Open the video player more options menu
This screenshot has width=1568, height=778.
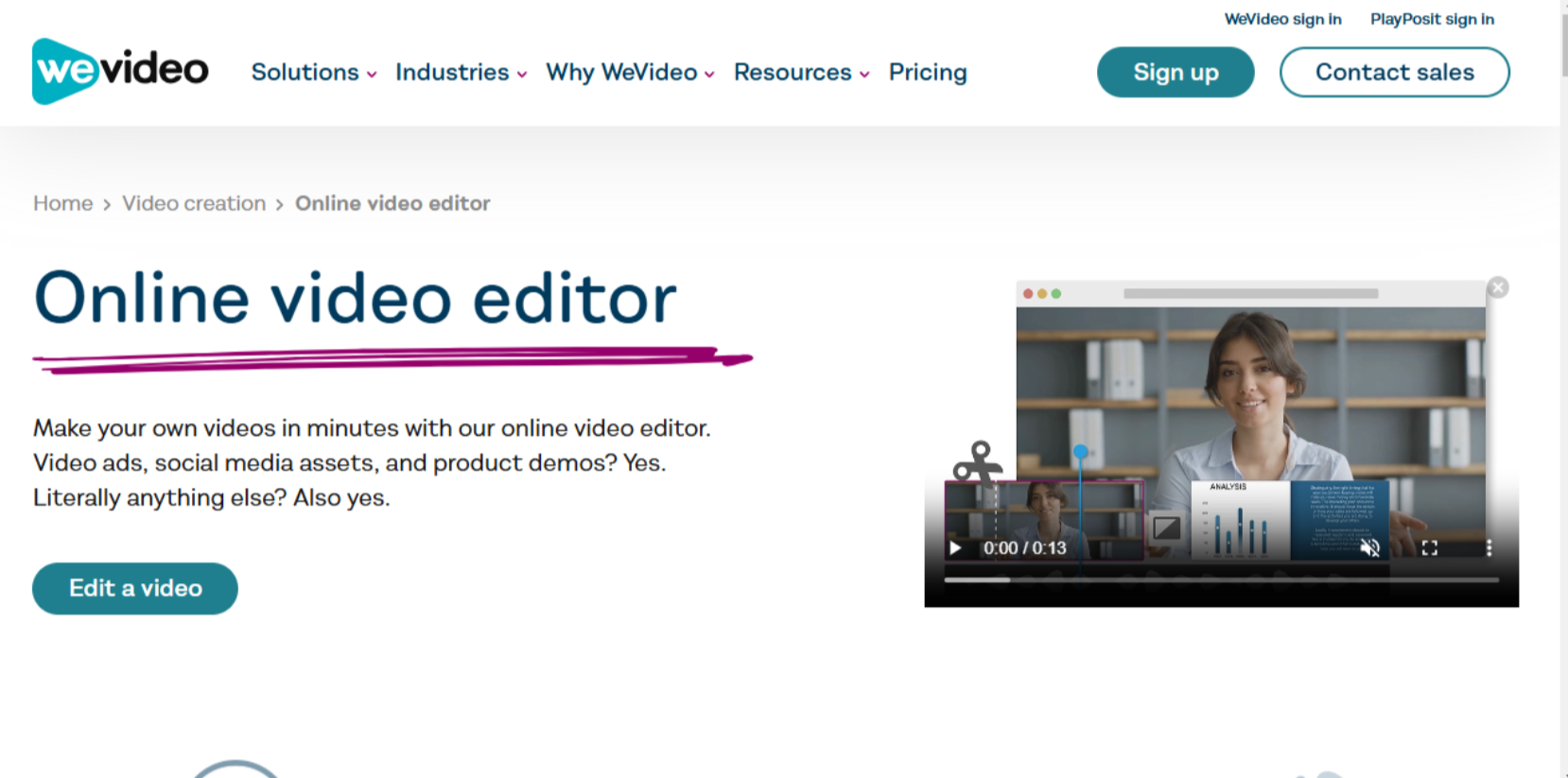(x=1489, y=548)
